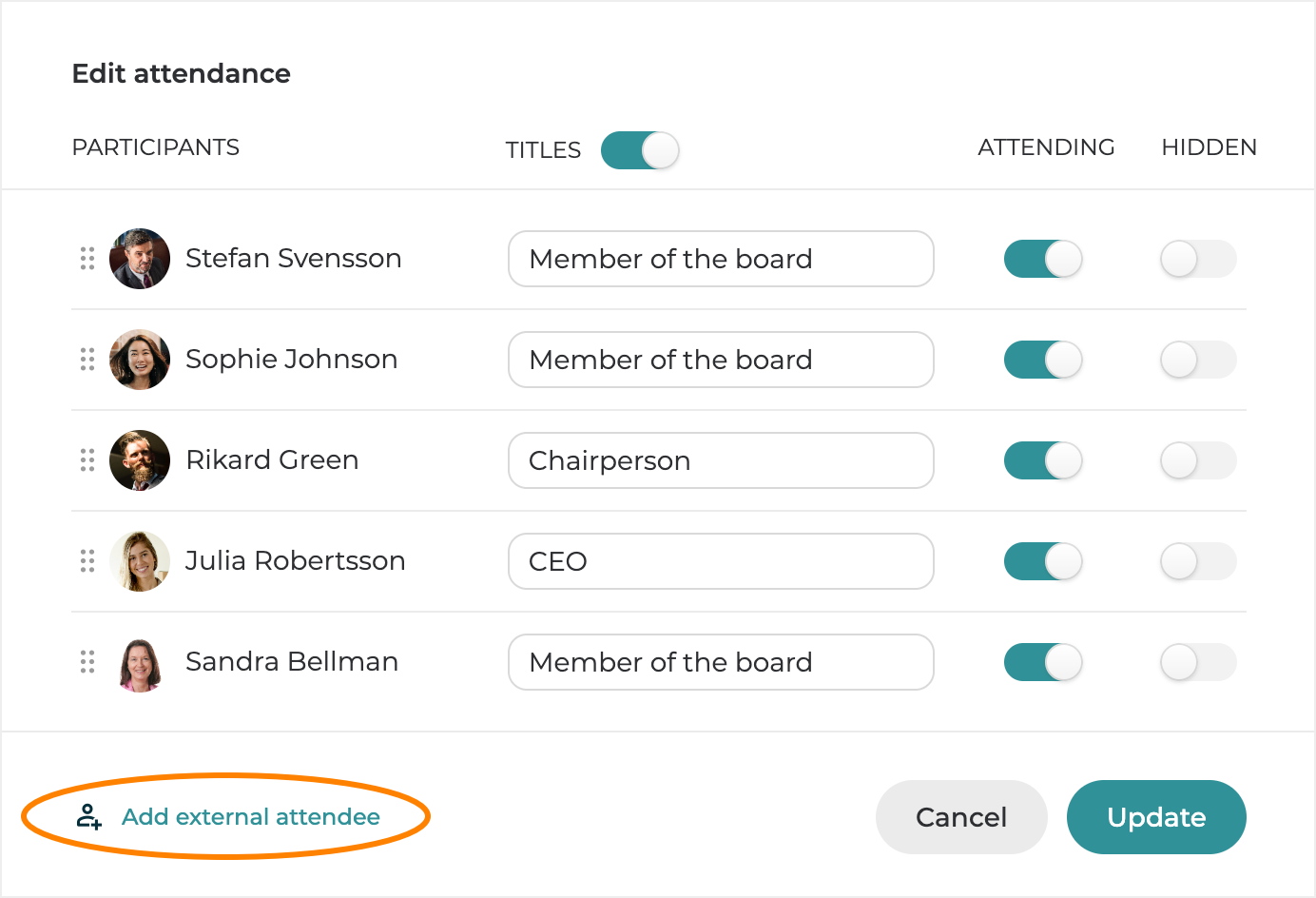Click the add-person icon beside Add external attendee
This screenshot has height=898, width=1316.
89,816
